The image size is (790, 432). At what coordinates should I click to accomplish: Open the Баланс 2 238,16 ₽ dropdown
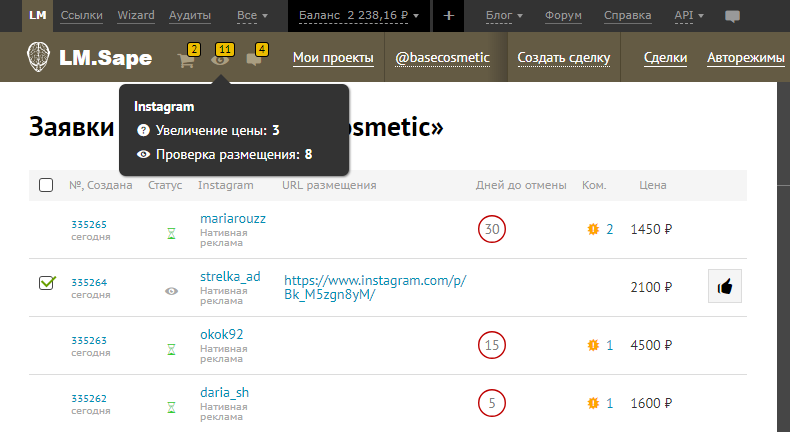(359, 16)
